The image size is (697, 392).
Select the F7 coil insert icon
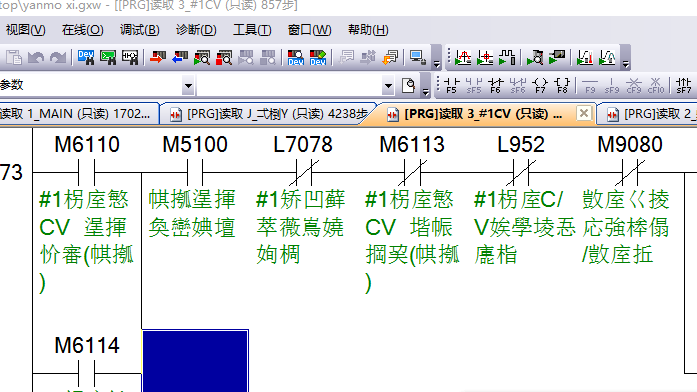pos(540,85)
